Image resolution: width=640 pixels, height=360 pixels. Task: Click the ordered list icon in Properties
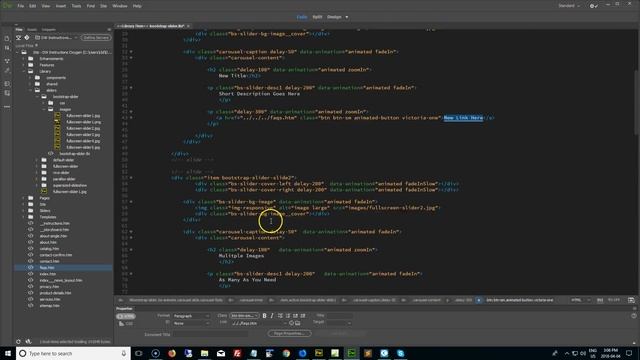click(288, 316)
